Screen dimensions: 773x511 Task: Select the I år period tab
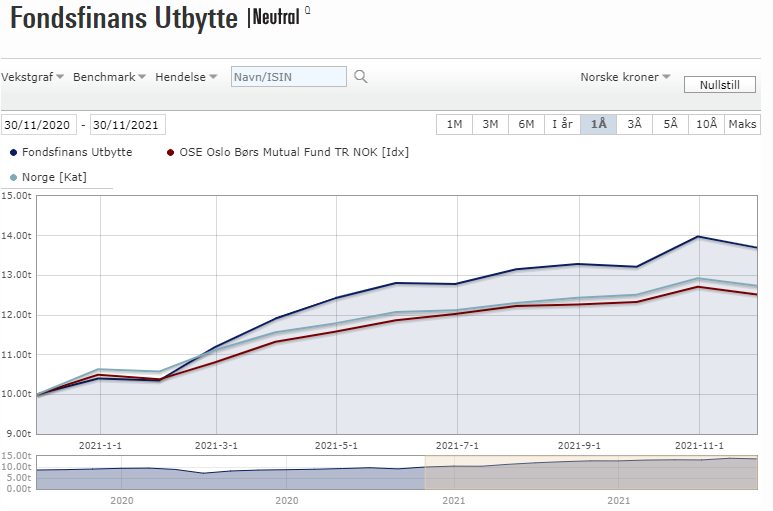coord(562,124)
